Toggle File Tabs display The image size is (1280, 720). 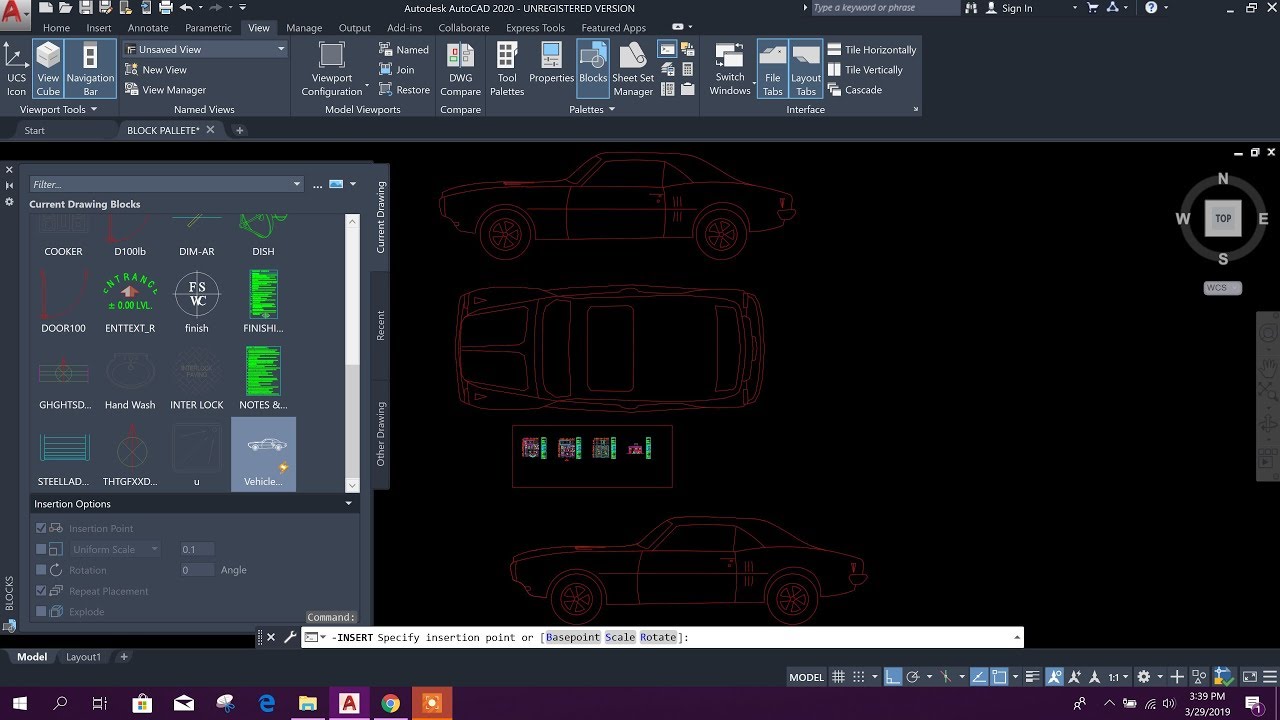773,69
